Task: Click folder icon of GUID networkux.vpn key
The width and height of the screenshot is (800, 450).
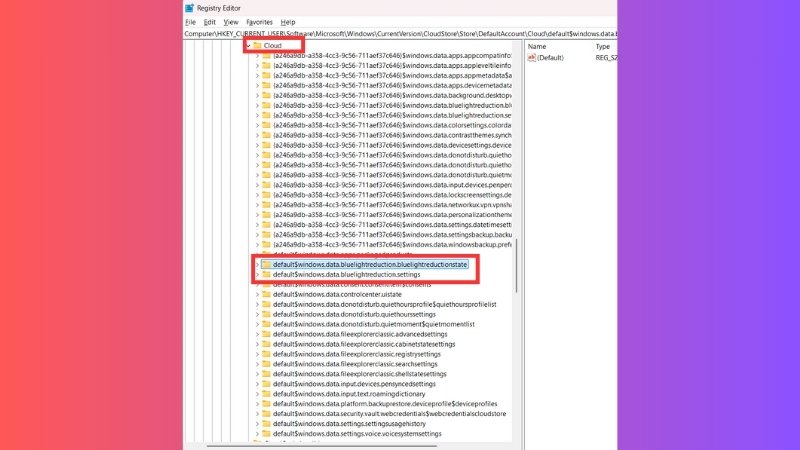Action: coord(266,205)
